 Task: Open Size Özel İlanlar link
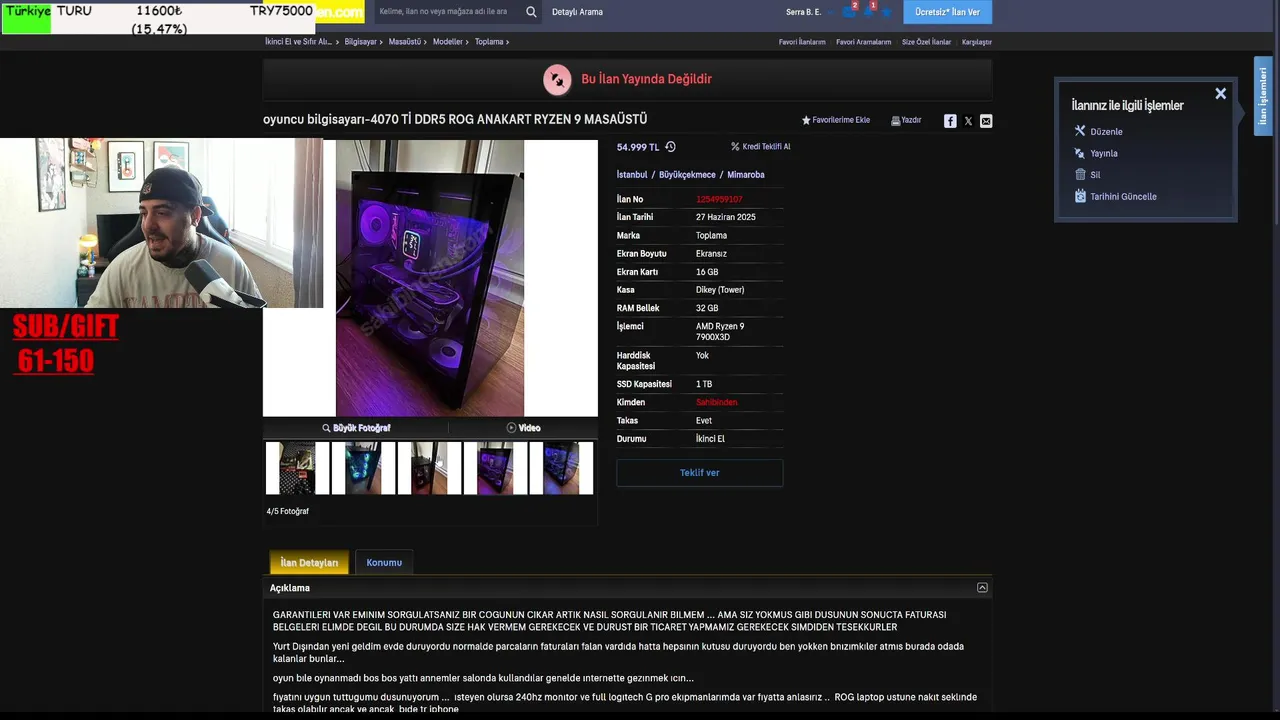click(926, 42)
